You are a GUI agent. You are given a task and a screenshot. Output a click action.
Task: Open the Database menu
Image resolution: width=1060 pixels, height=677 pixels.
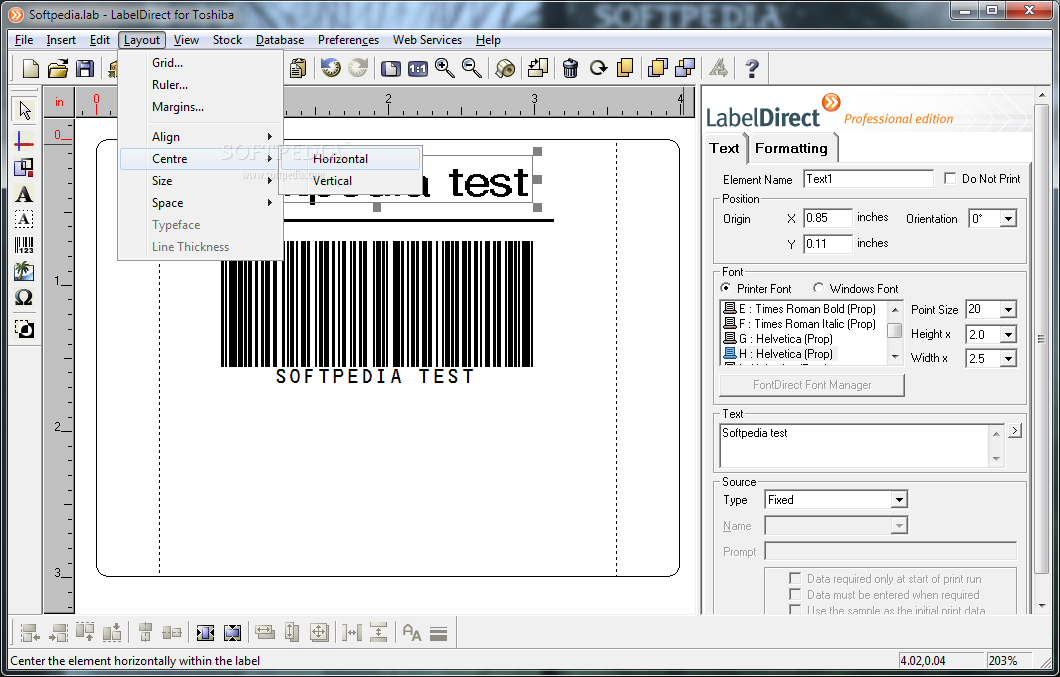click(280, 40)
